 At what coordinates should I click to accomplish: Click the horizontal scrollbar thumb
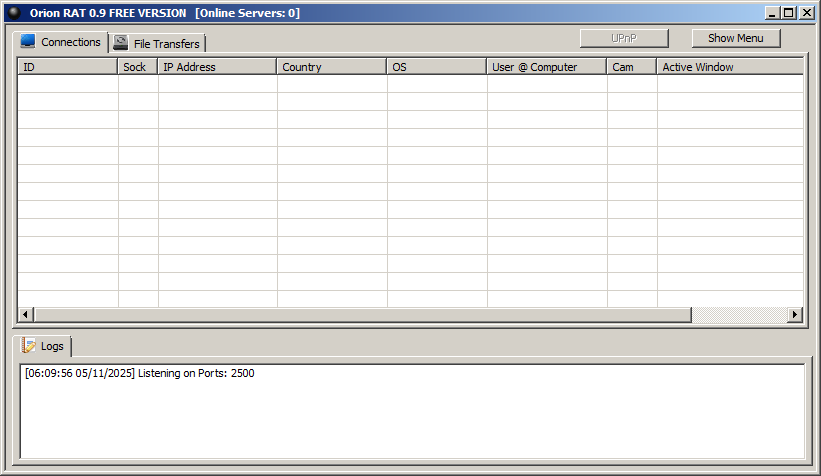tap(362, 315)
